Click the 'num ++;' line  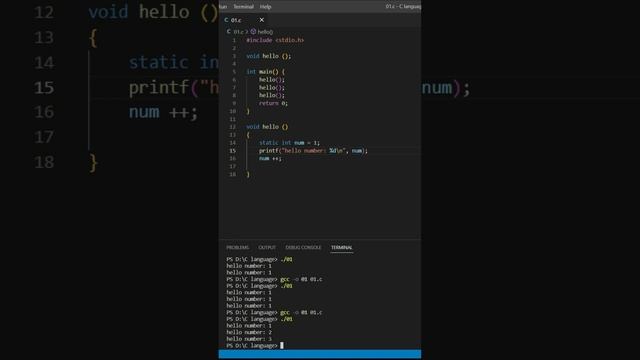coord(270,158)
